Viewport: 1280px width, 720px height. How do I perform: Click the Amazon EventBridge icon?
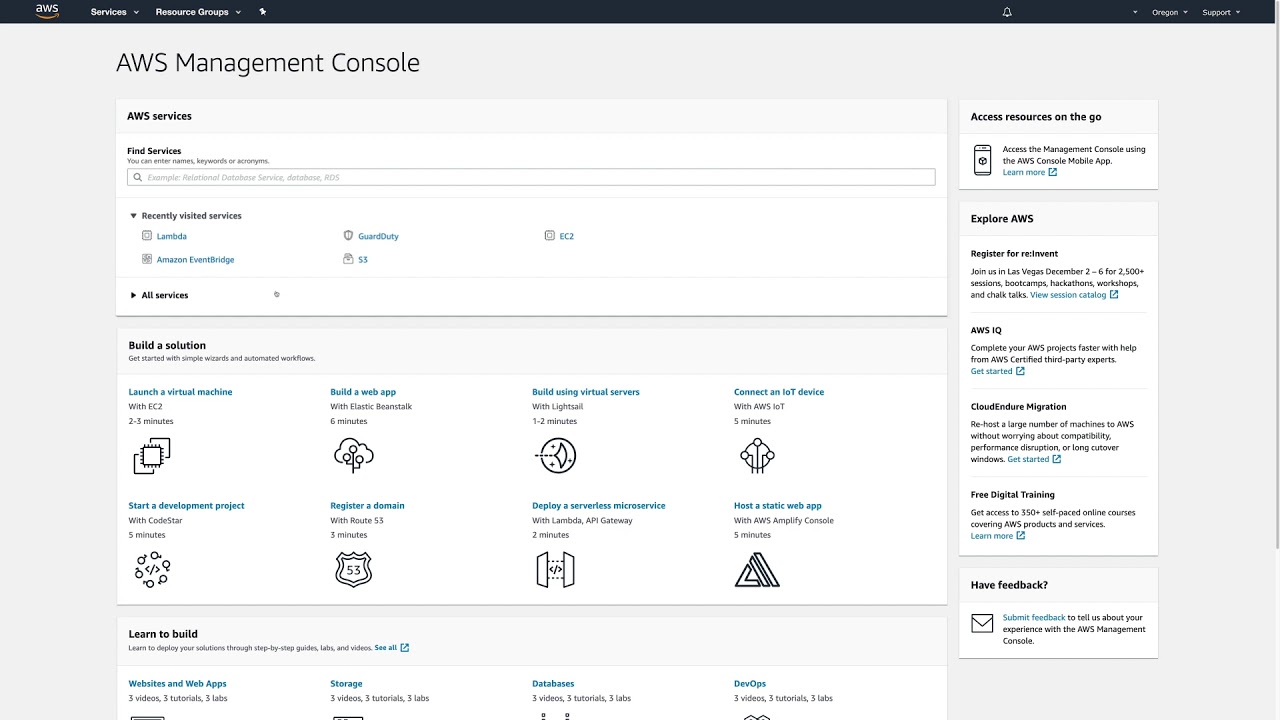[x=147, y=259]
